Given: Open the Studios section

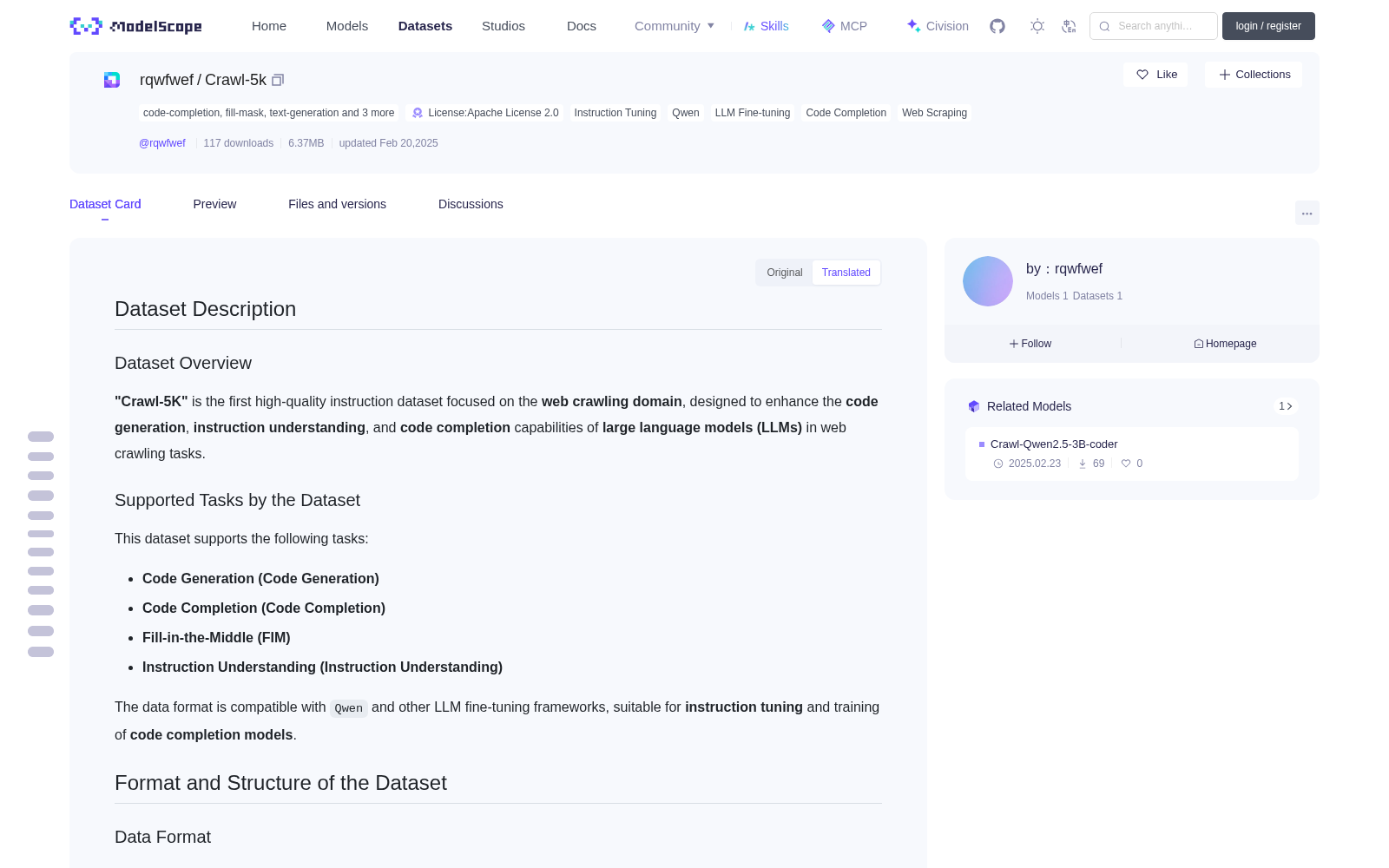Looking at the screenshot, I should point(504,26).
